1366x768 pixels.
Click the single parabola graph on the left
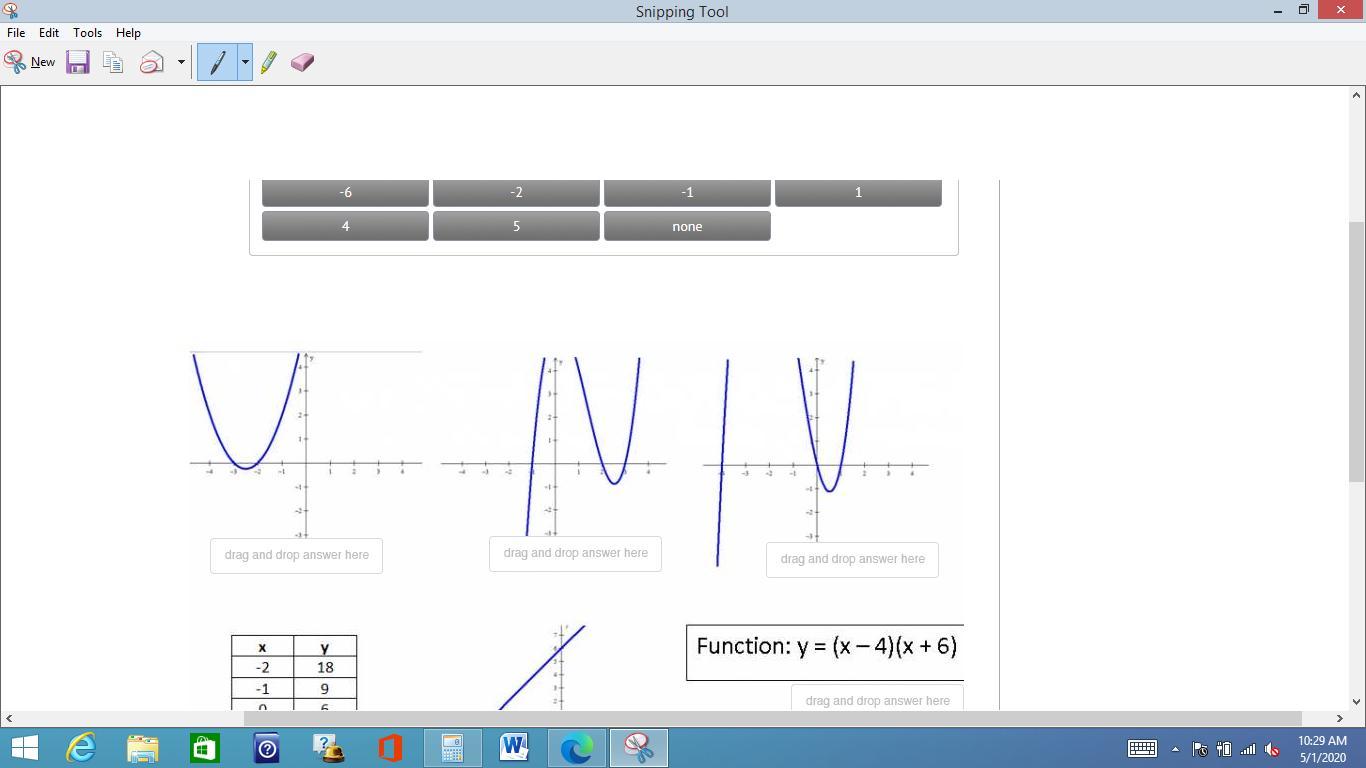click(x=306, y=444)
